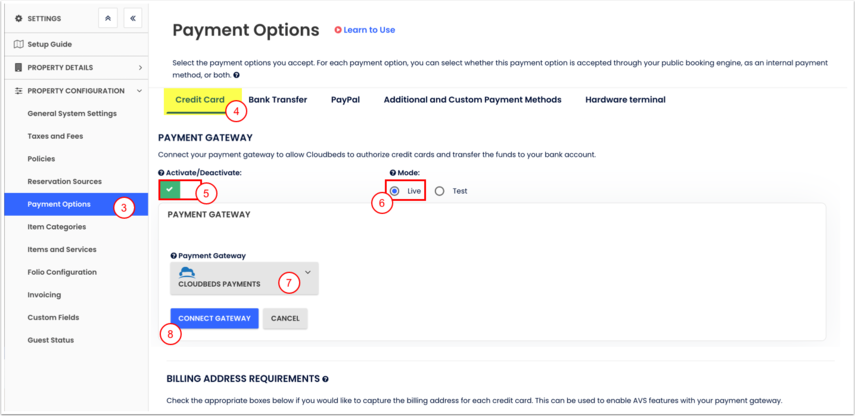
Task: Open Setup Guide in the sidebar
Action: (x=49, y=45)
